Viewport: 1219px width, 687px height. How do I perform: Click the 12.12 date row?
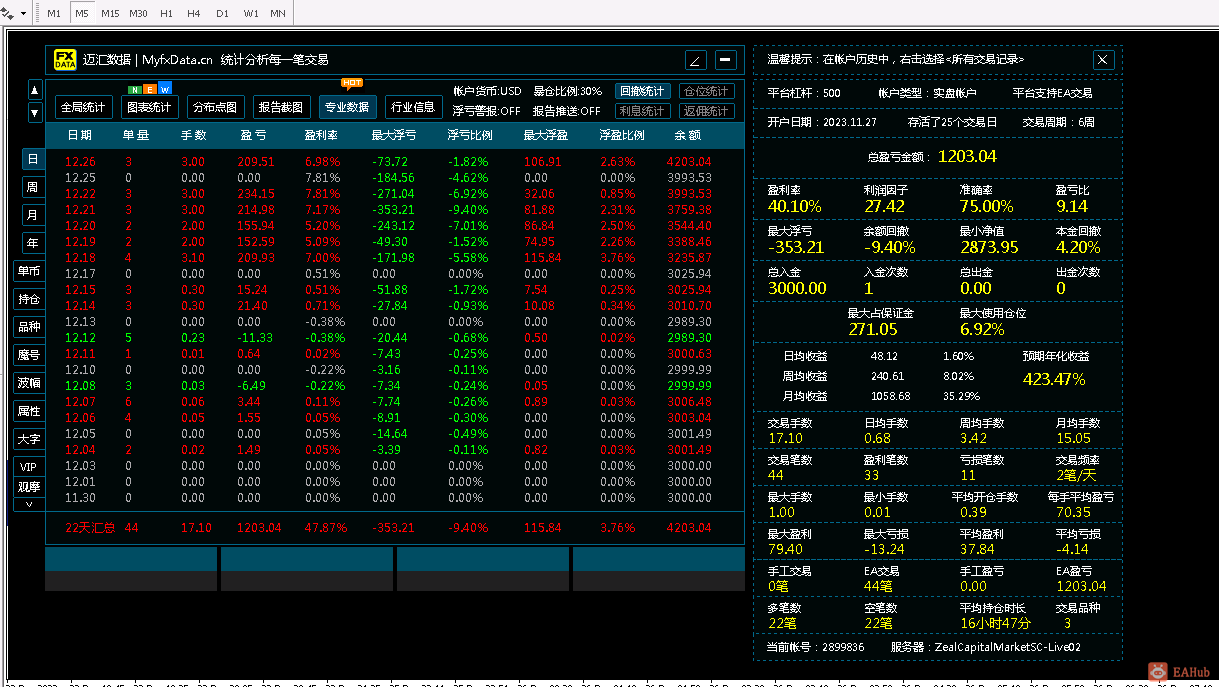tap(395, 338)
